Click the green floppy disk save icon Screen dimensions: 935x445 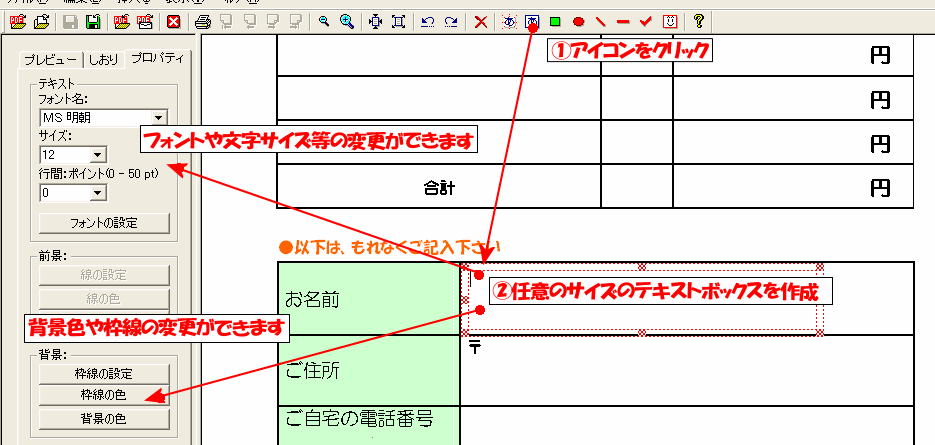tap(93, 21)
